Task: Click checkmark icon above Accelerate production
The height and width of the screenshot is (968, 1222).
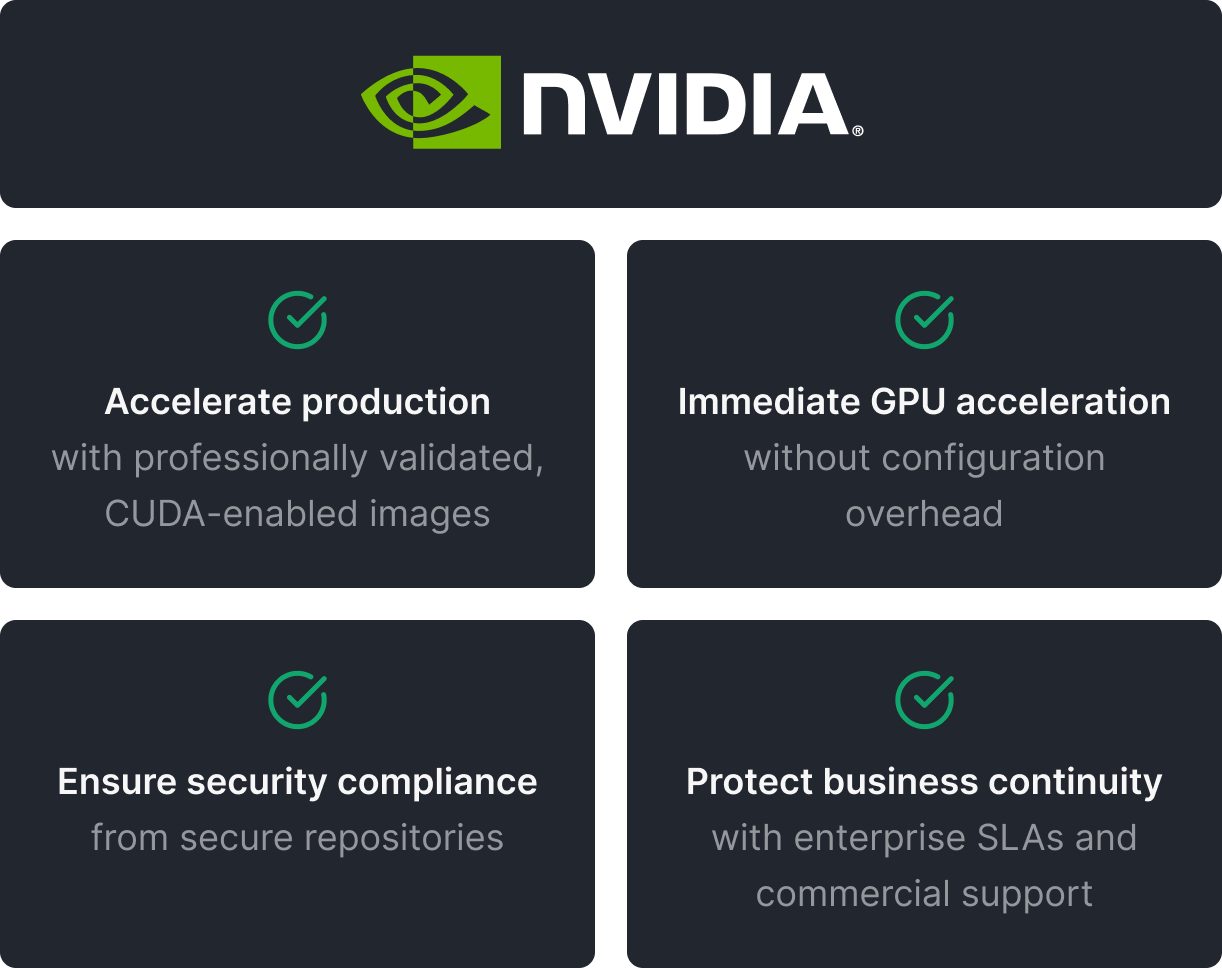Action: point(298,320)
